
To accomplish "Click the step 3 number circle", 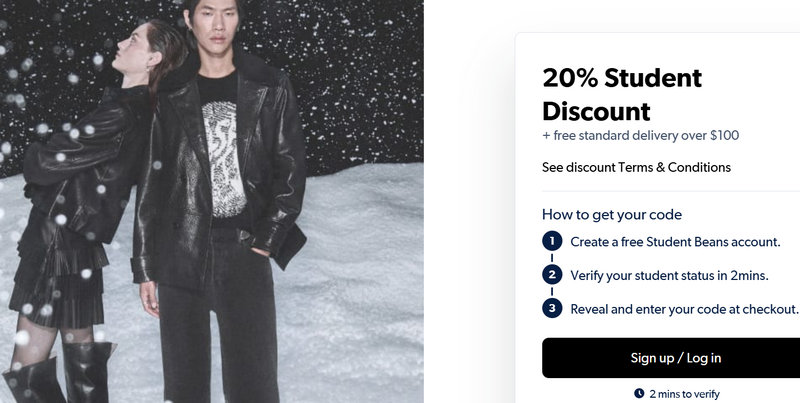I will (552, 308).
